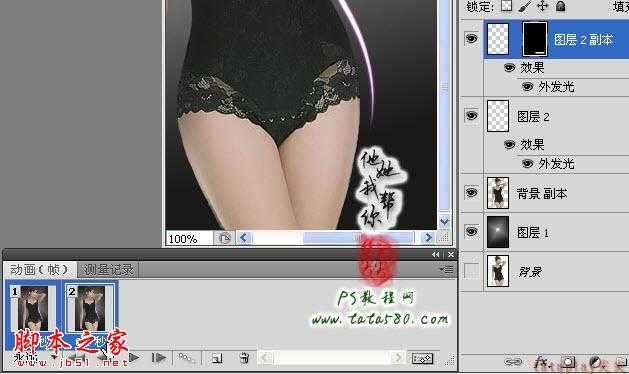This screenshot has height=374, width=629.
Task: Duplicate the selected animation frame
Action: 217,358
